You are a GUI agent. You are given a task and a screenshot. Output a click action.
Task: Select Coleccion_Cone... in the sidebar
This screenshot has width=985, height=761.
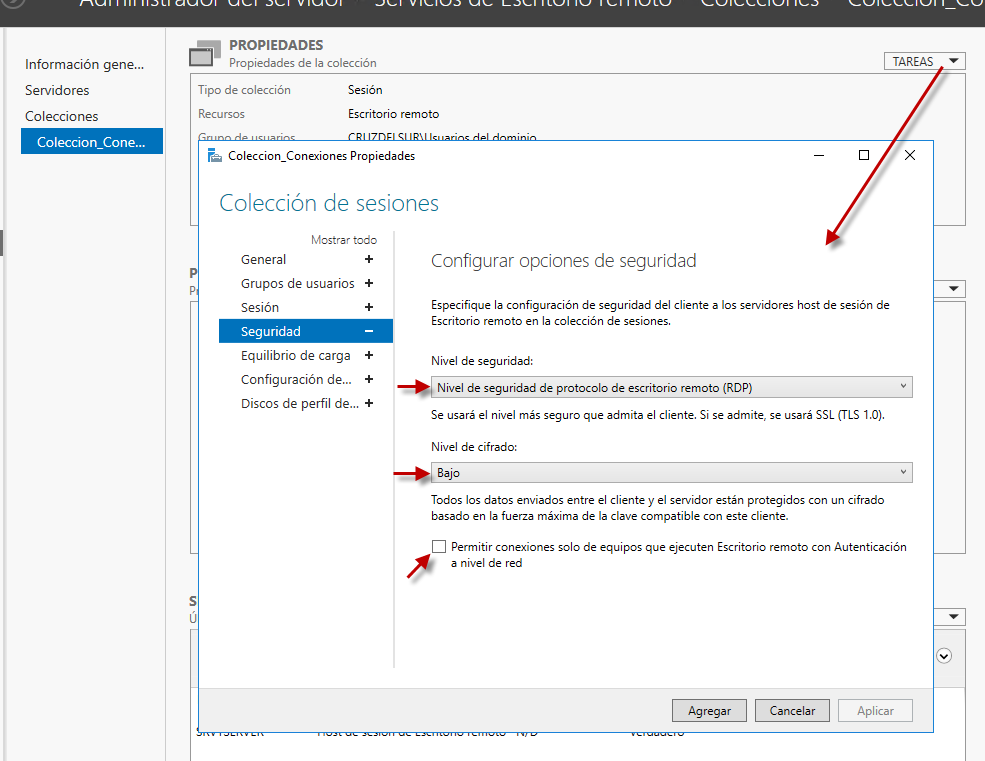point(92,141)
